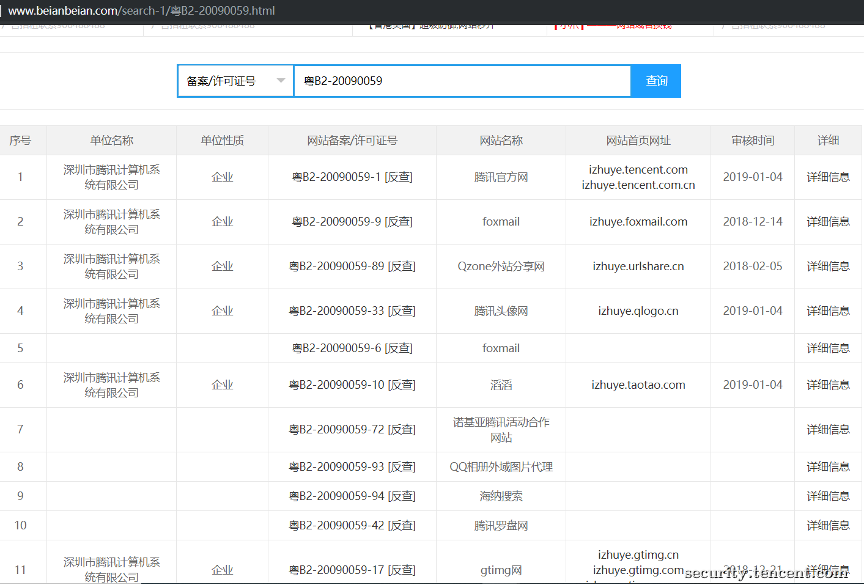Image resolution: width=864 pixels, height=584 pixels.
Task: Open 详细信息 for row 6 滔滔
Action: click(828, 385)
